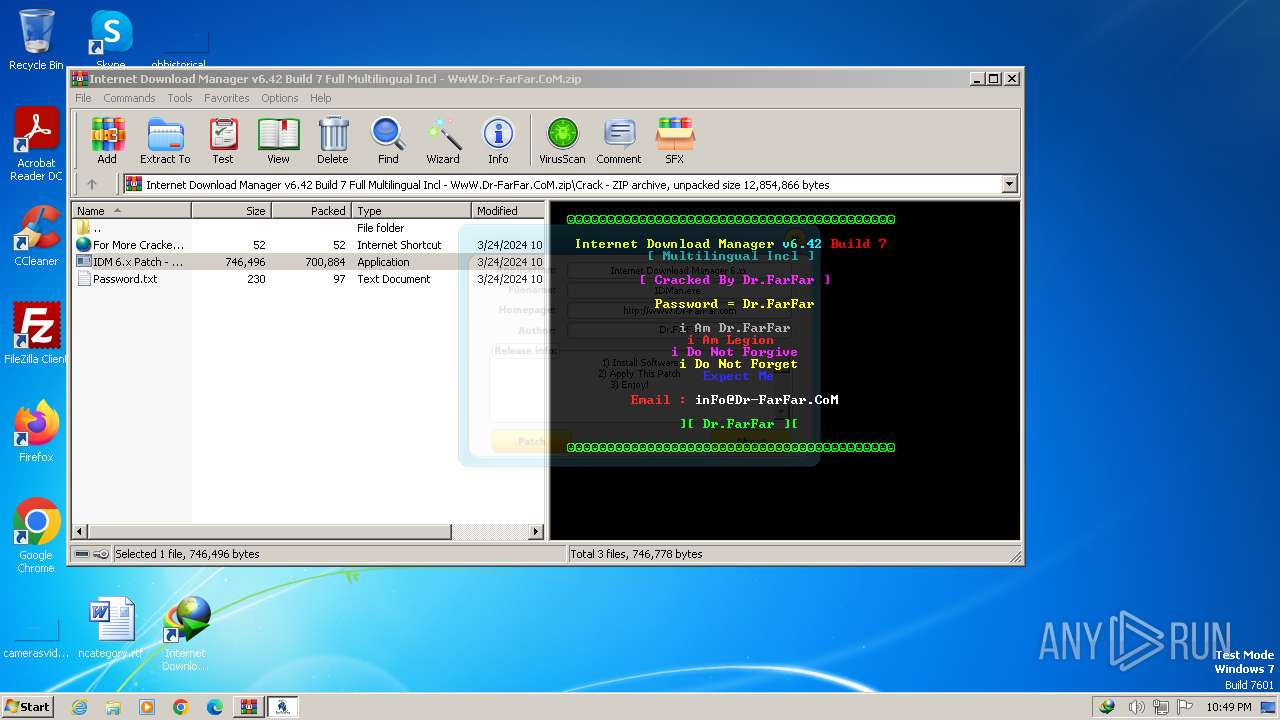Click the email inFo@Dr-FarFar.CoM in comment pane
Viewport: 1280px width, 720px height.
(766, 400)
